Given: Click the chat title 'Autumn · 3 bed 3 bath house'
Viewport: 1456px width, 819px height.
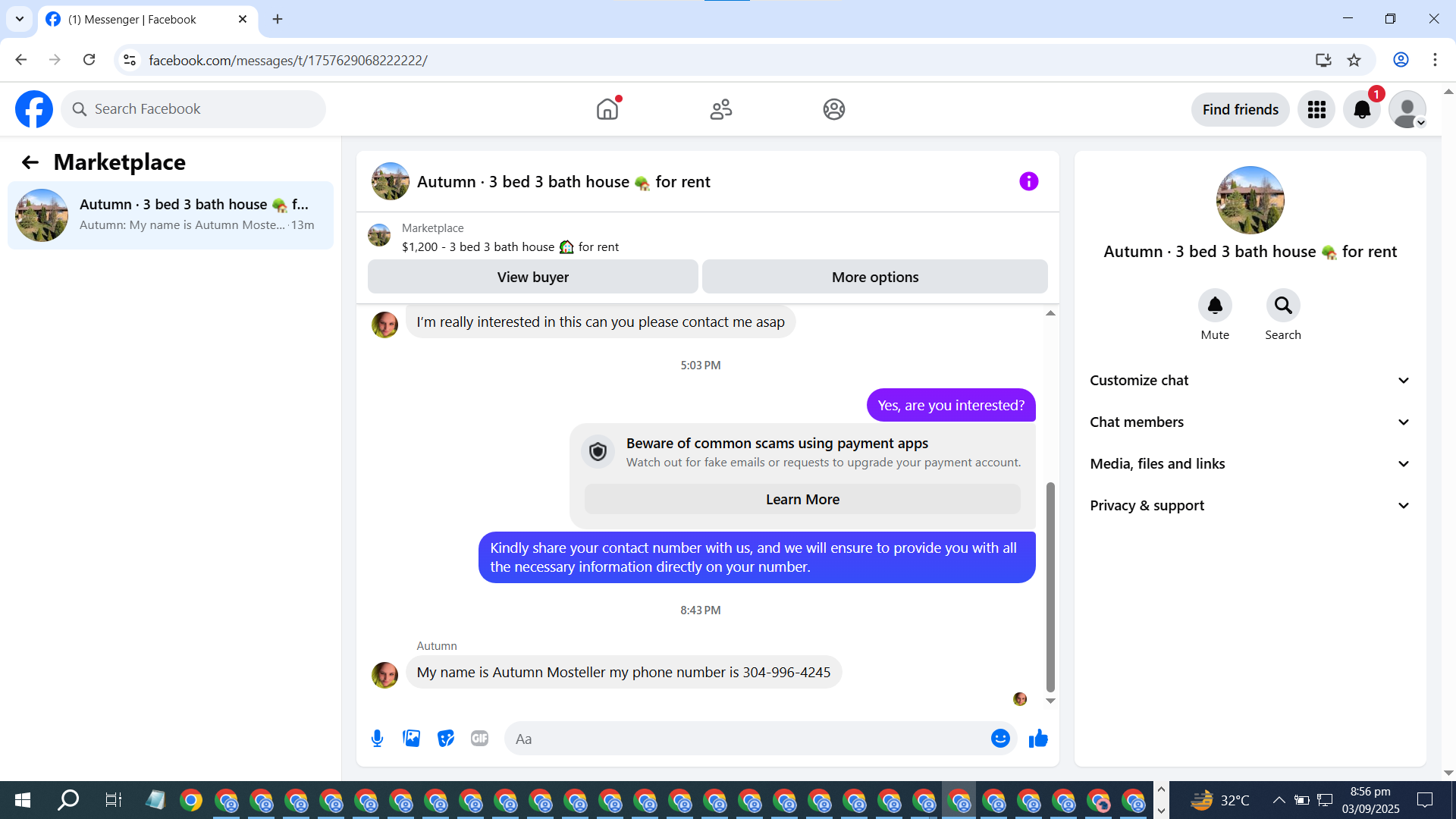Looking at the screenshot, I should [x=563, y=182].
